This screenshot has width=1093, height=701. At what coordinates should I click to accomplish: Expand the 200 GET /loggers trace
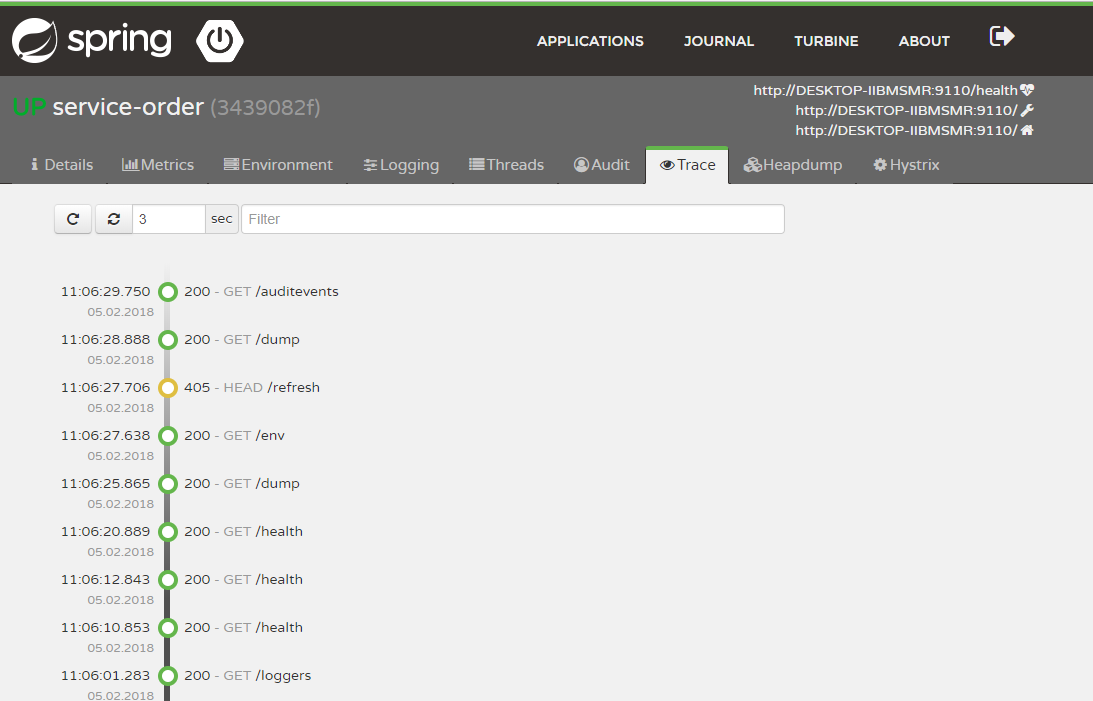click(x=247, y=675)
